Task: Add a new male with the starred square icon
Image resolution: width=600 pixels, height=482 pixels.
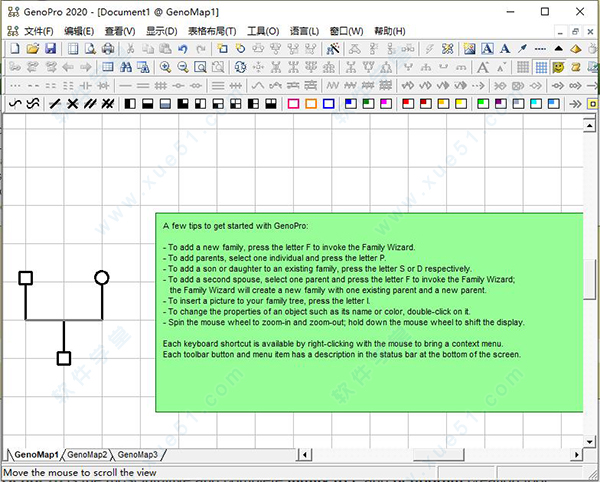Action: [x=222, y=49]
